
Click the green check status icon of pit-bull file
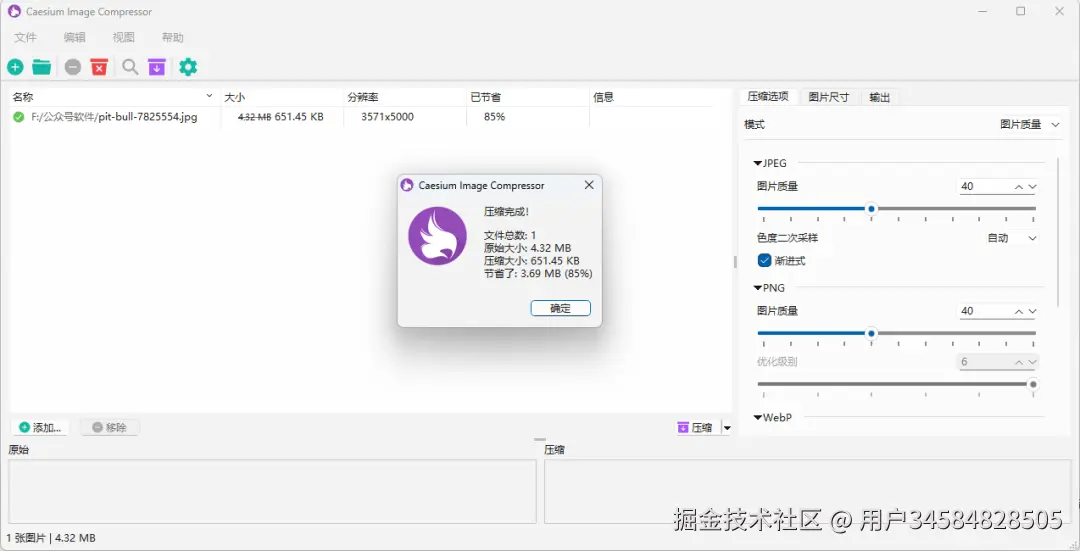coord(19,117)
